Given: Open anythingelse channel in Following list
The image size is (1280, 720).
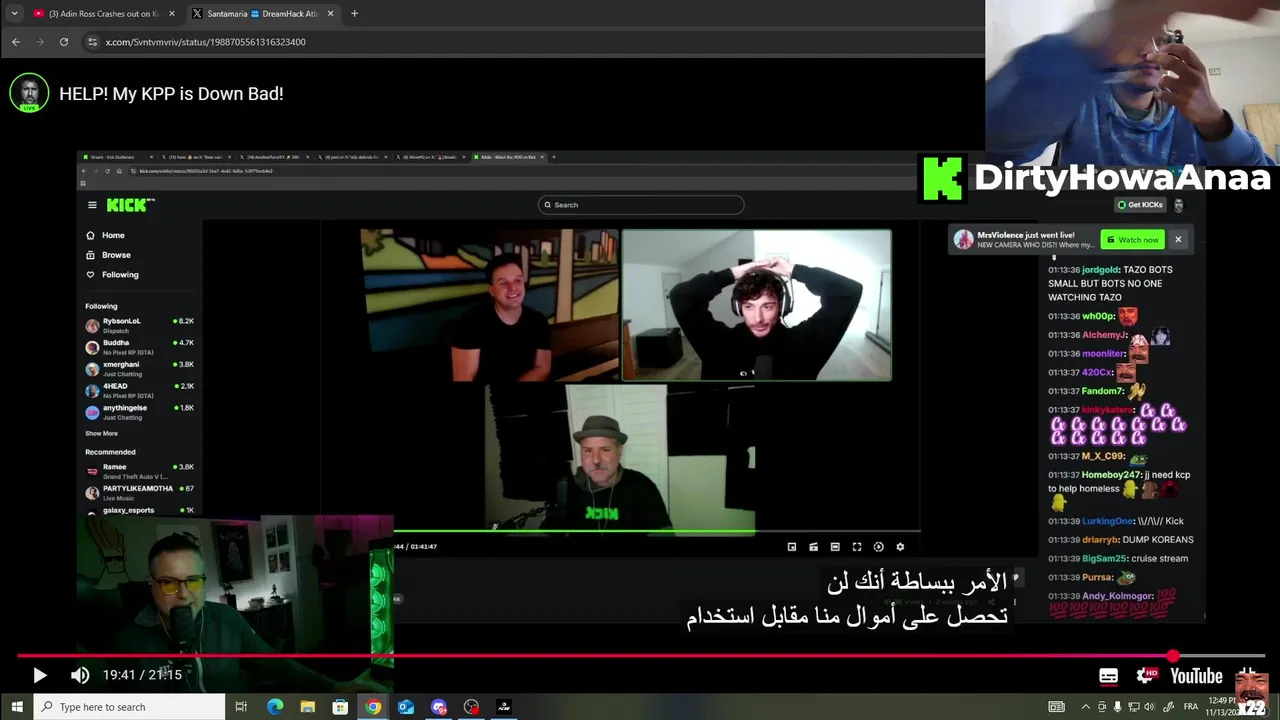Looking at the screenshot, I should (140, 411).
